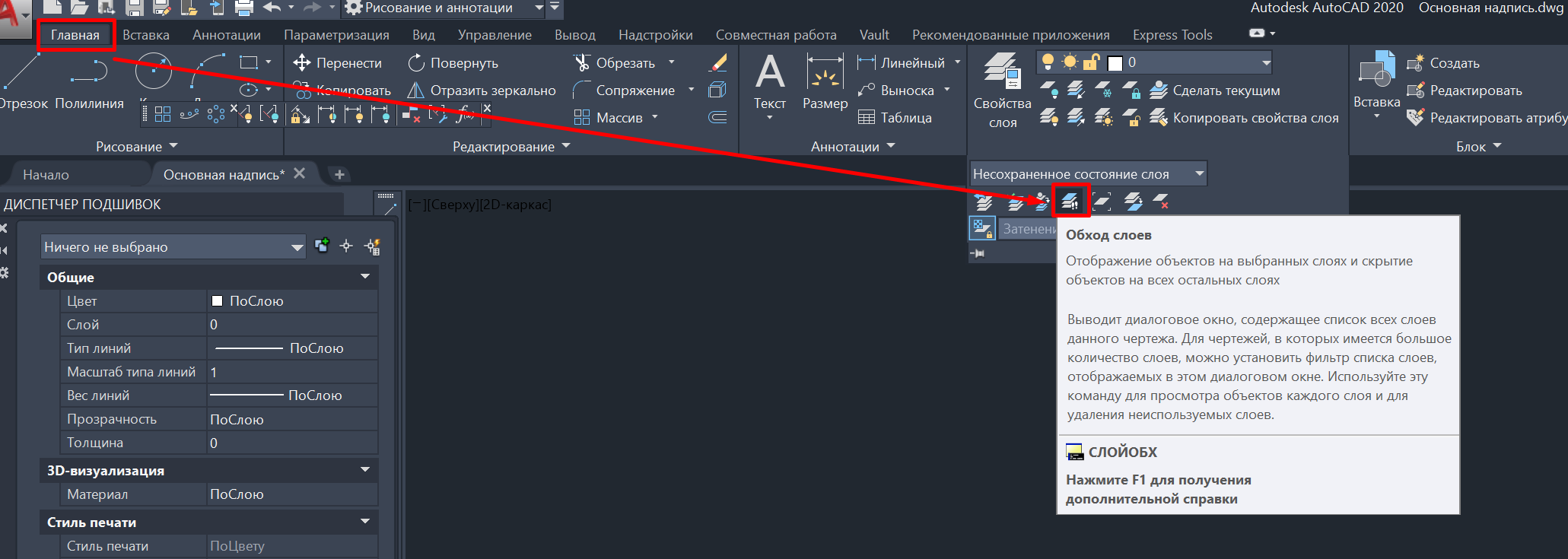Open the Параметризация ribbon tab
1568x559 pixels.
[336, 35]
